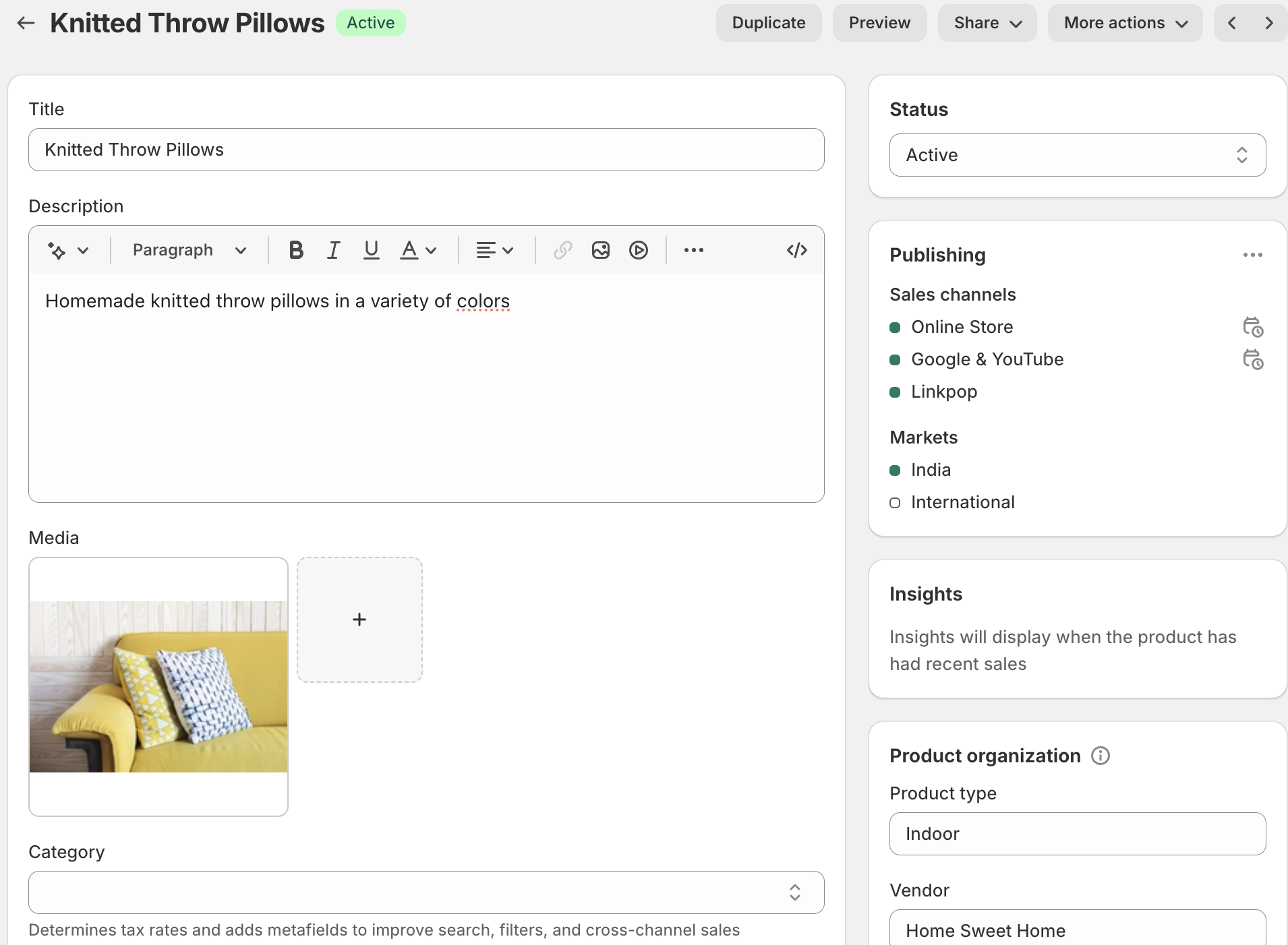Click the green Active status badge
Image resolution: width=1288 pixels, height=945 pixels.
[x=370, y=23]
